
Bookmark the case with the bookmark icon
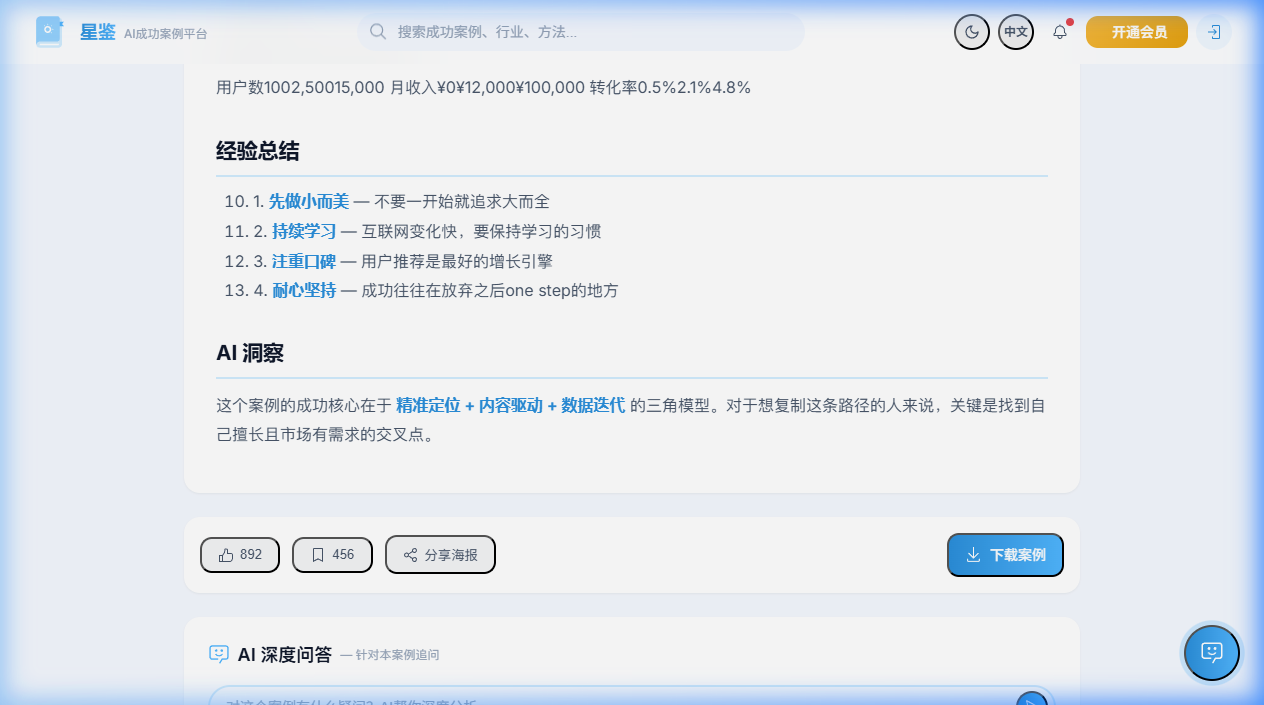pyautogui.click(x=318, y=554)
